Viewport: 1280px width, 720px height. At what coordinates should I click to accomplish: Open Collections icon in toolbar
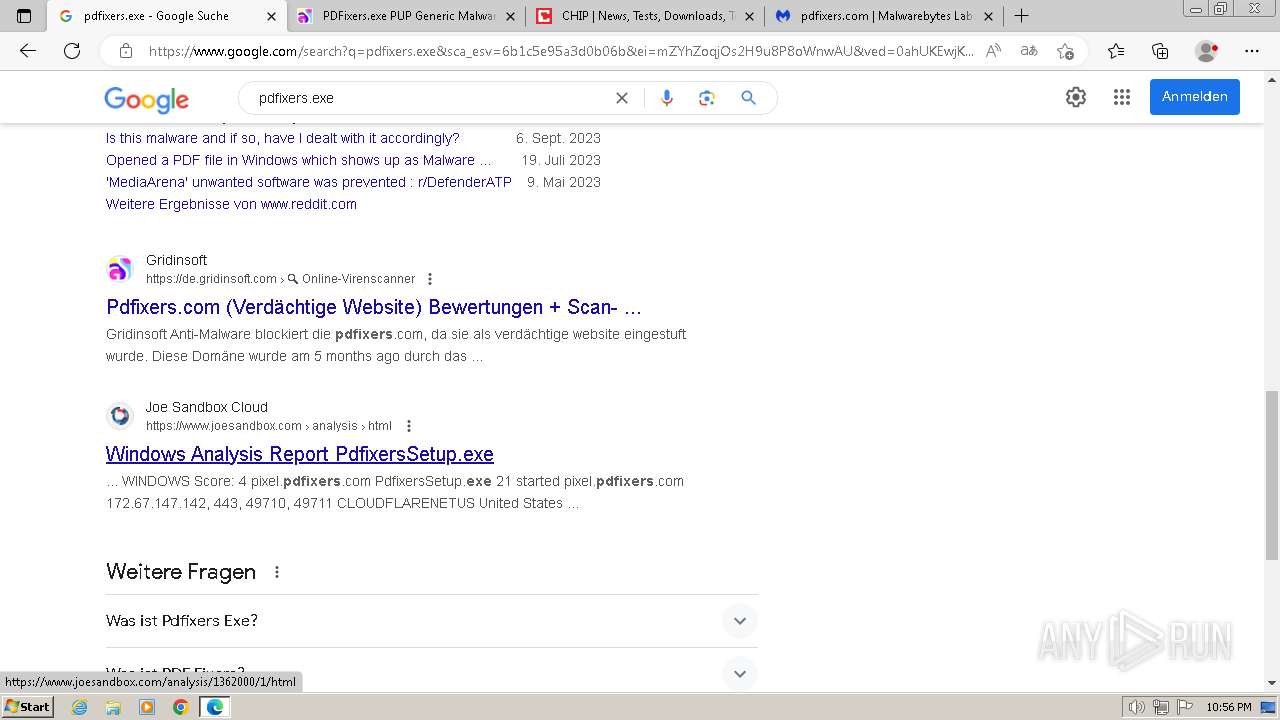point(1160,51)
